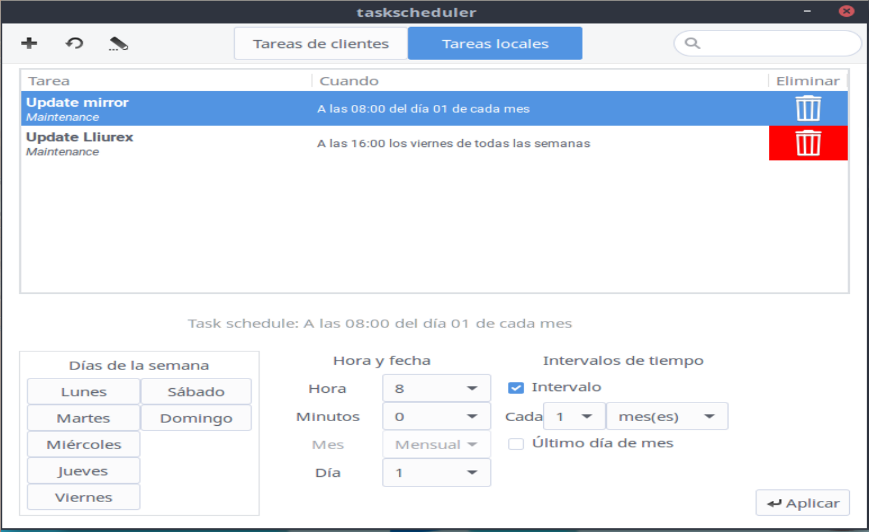
Task: Delete the Update Lliurex task with red trash
Action: [808, 143]
